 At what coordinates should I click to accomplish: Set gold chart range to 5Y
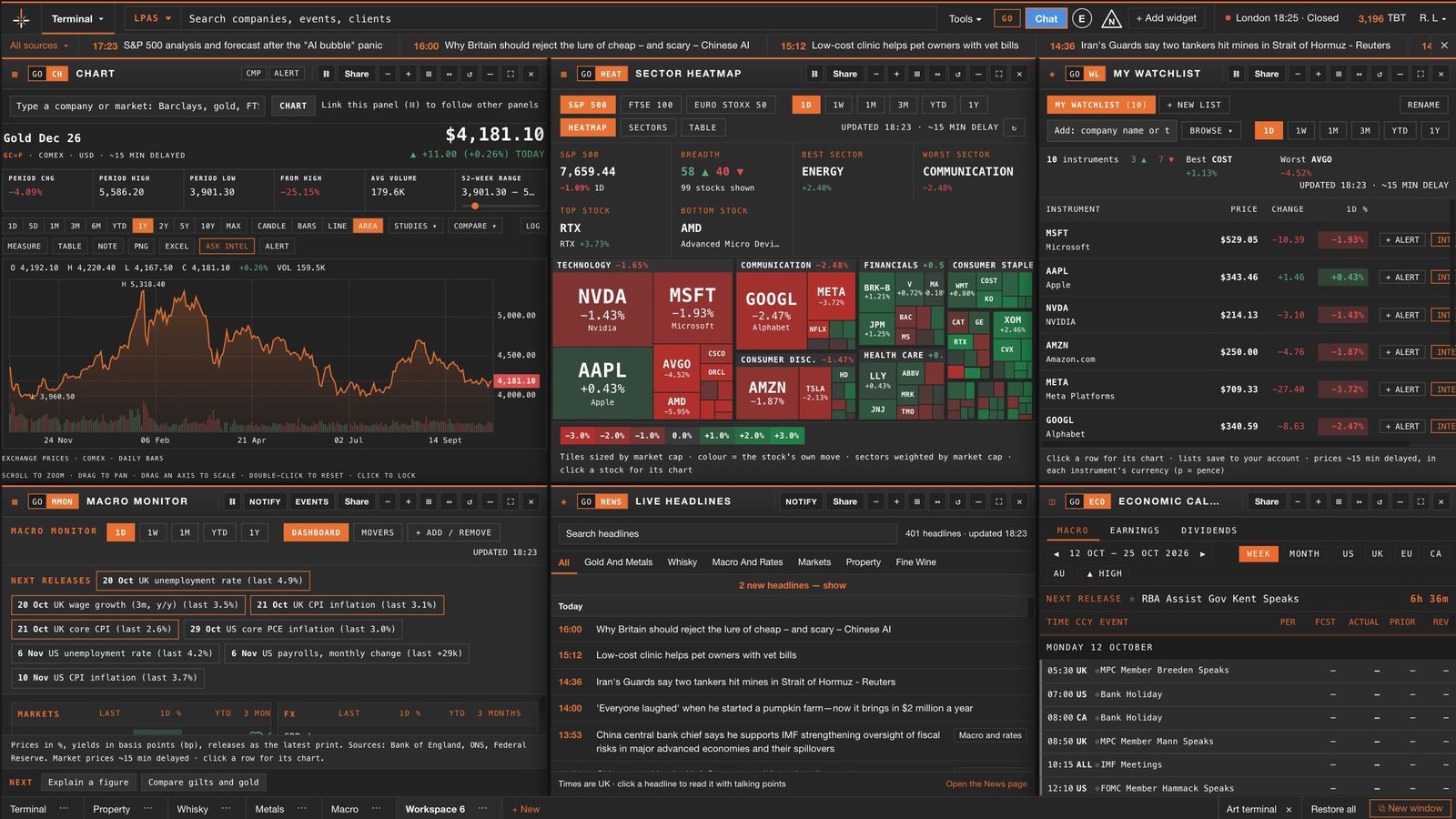pyautogui.click(x=185, y=226)
